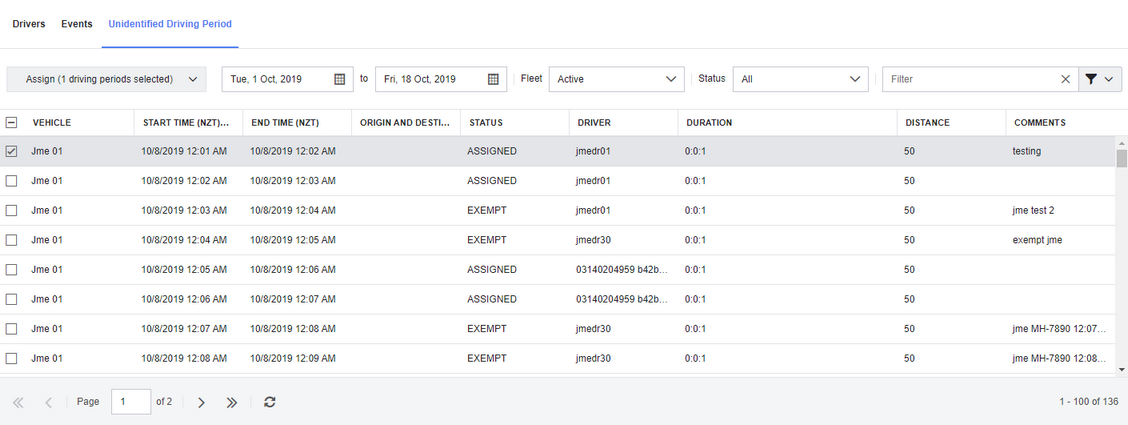Sort by the STATUS column header
1128x425 pixels.
[x=486, y=123]
